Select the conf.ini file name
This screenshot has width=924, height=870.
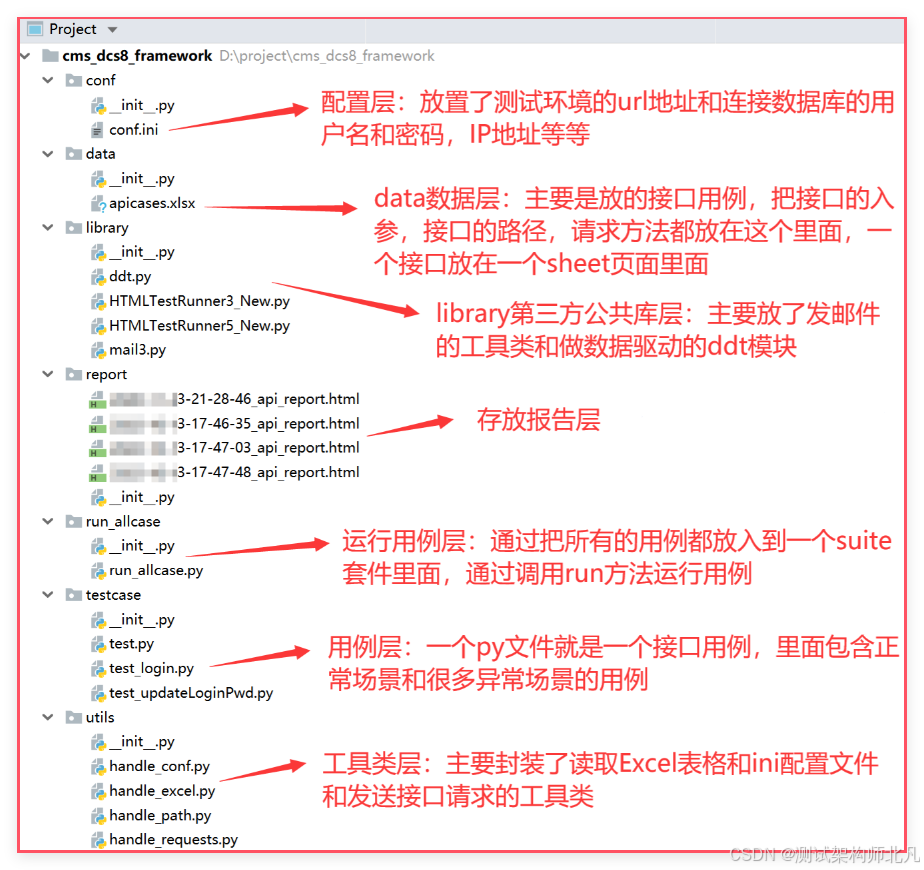[x=134, y=130]
